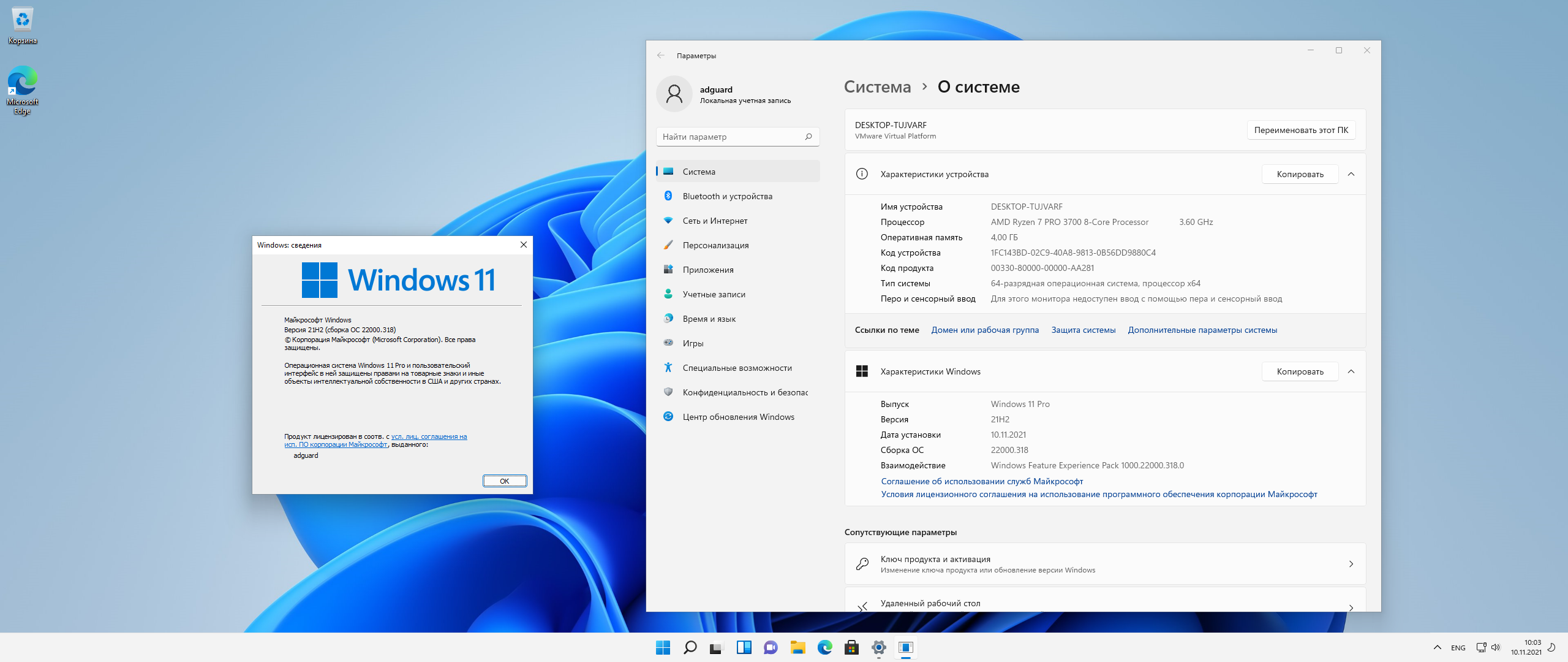Click the adguard user avatar

click(x=674, y=94)
